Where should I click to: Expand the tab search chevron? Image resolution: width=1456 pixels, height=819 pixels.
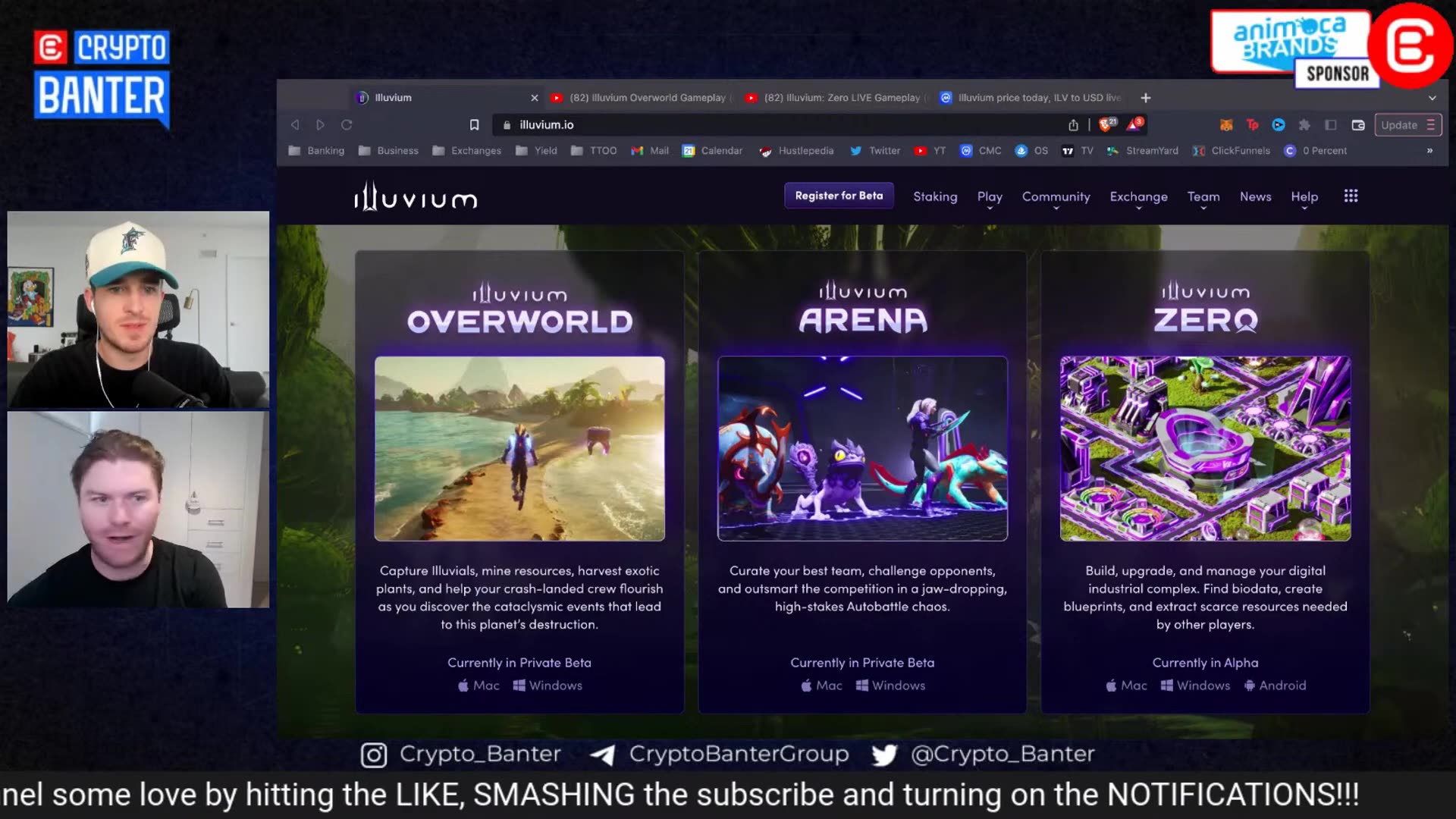pyautogui.click(x=1432, y=98)
